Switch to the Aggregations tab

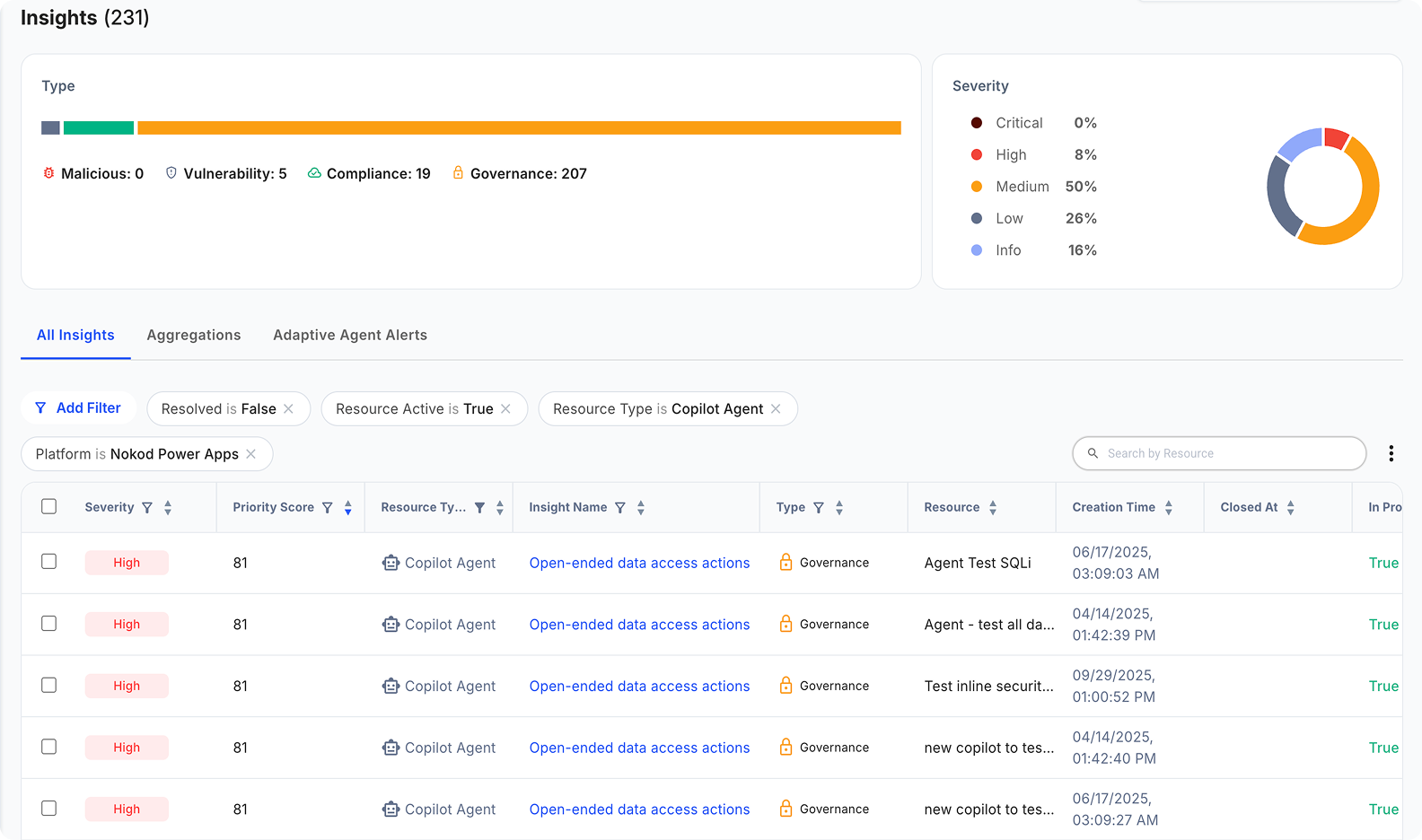click(x=194, y=335)
